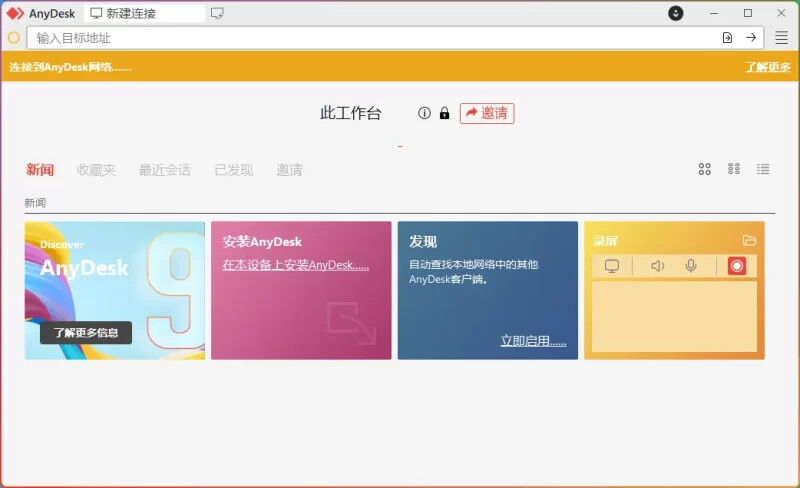The image size is (800, 488).
Task: Click the 立即启用 link in 发现 card
Action: (x=533, y=341)
